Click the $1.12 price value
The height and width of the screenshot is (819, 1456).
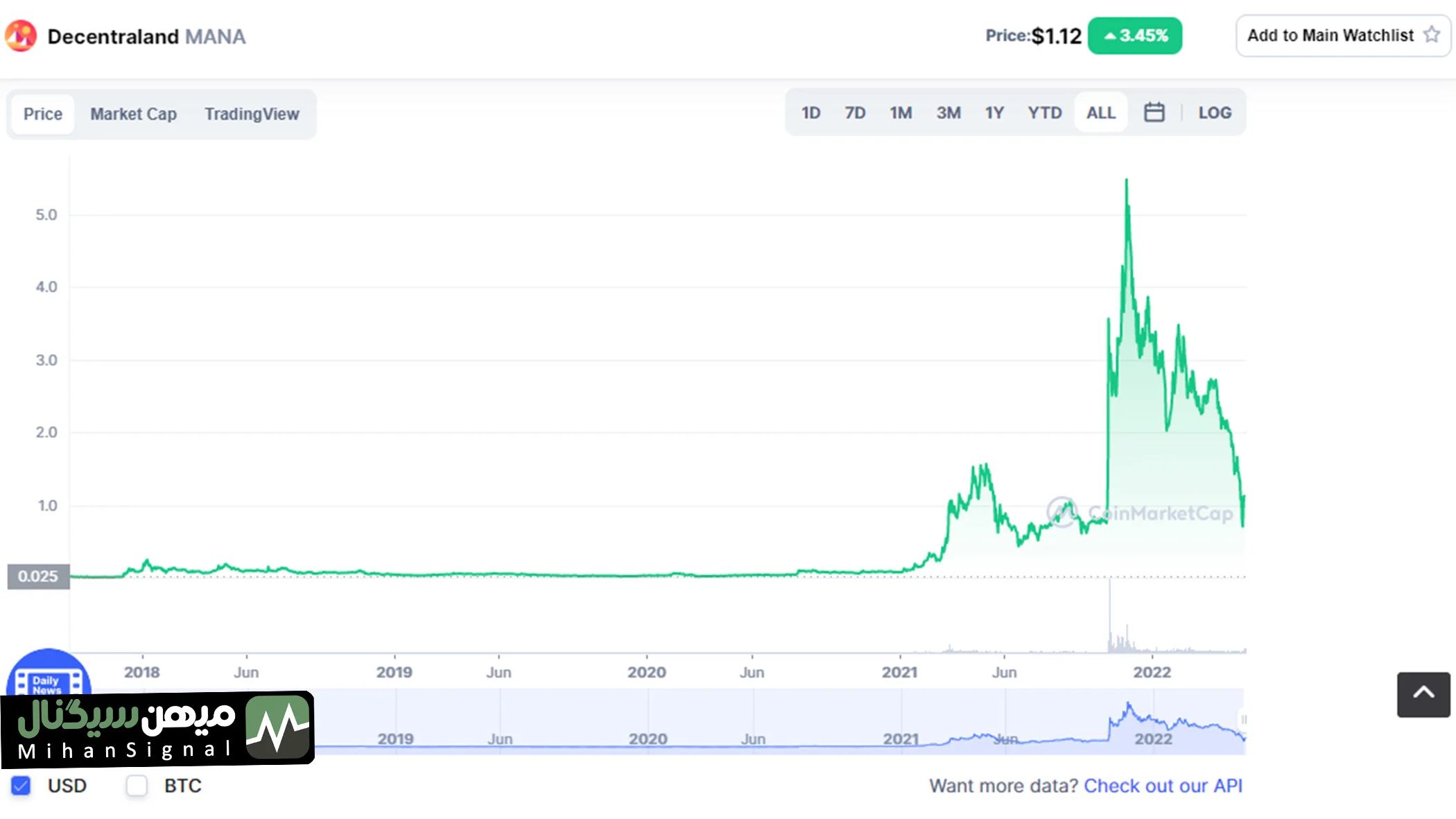point(1056,36)
